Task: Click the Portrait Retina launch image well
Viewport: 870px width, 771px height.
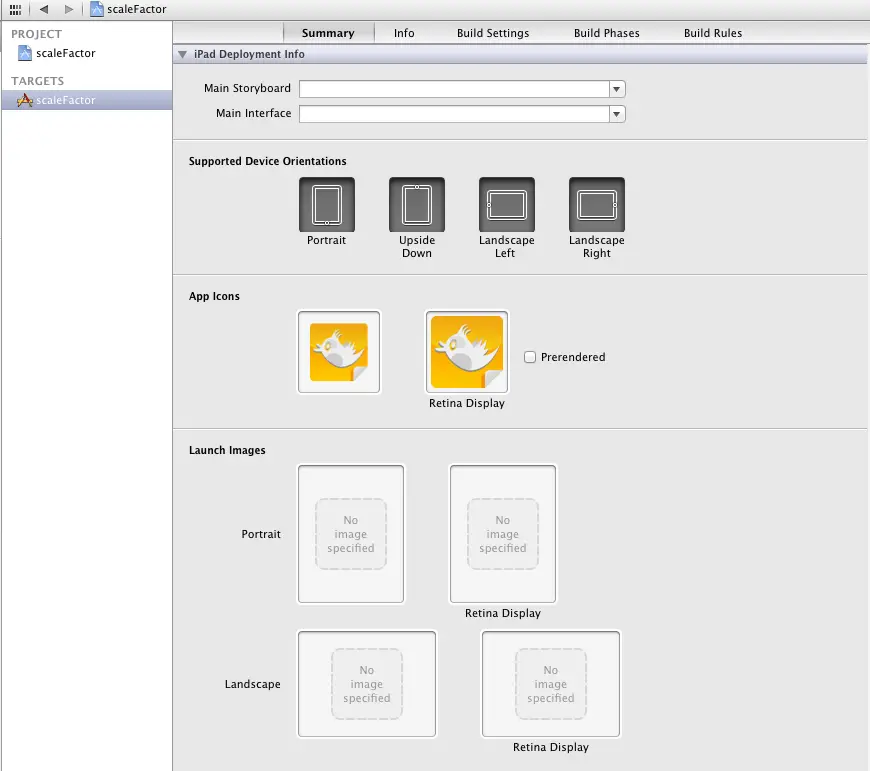Action: pyautogui.click(x=503, y=534)
